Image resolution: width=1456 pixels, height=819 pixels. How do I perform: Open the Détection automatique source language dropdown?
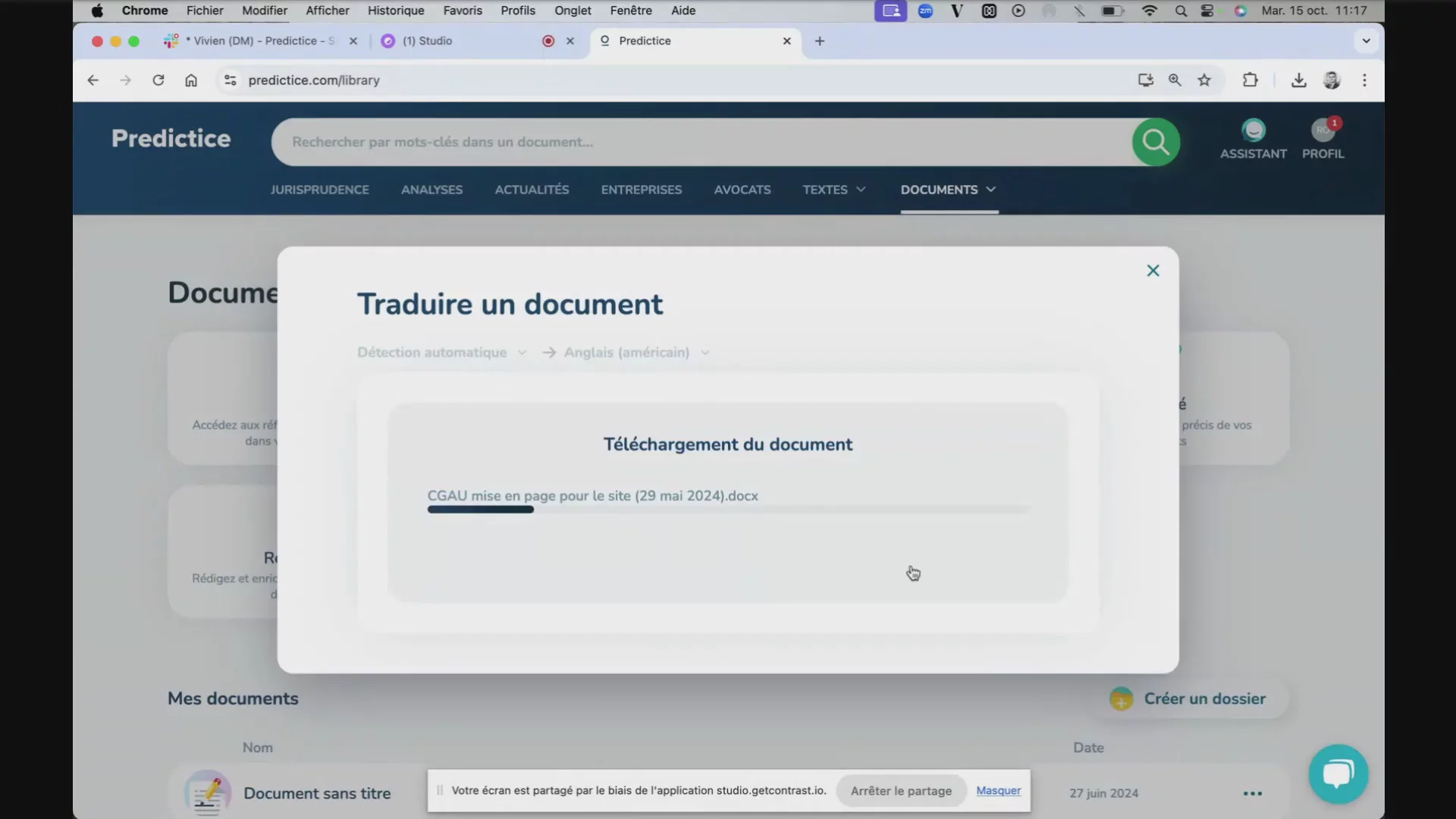pyautogui.click(x=441, y=353)
